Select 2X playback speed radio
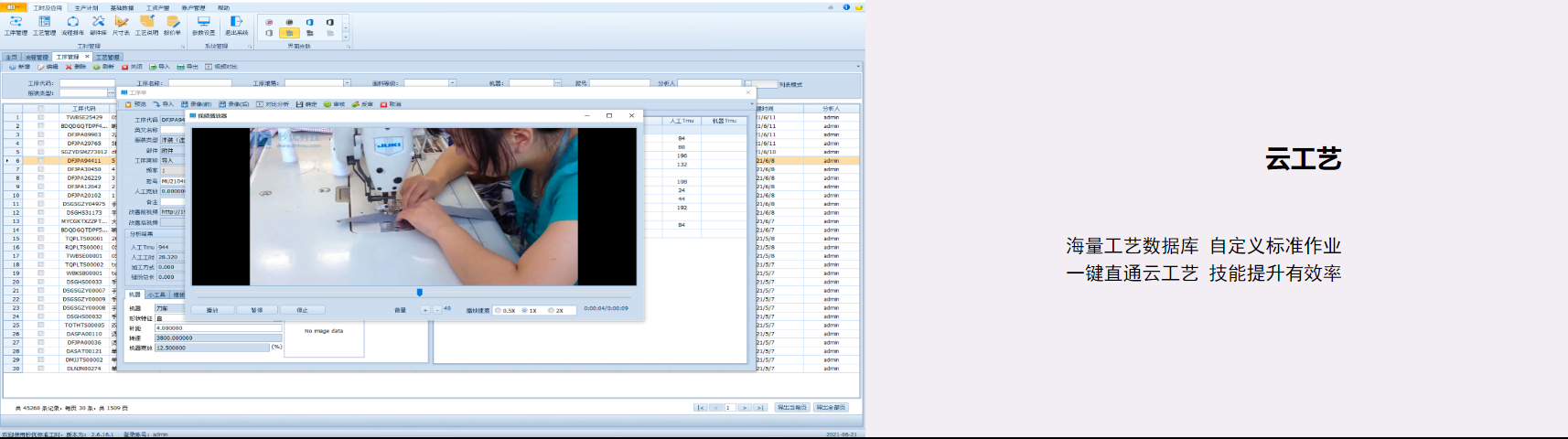The height and width of the screenshot is (439, 1568). [x=551, y=310]
